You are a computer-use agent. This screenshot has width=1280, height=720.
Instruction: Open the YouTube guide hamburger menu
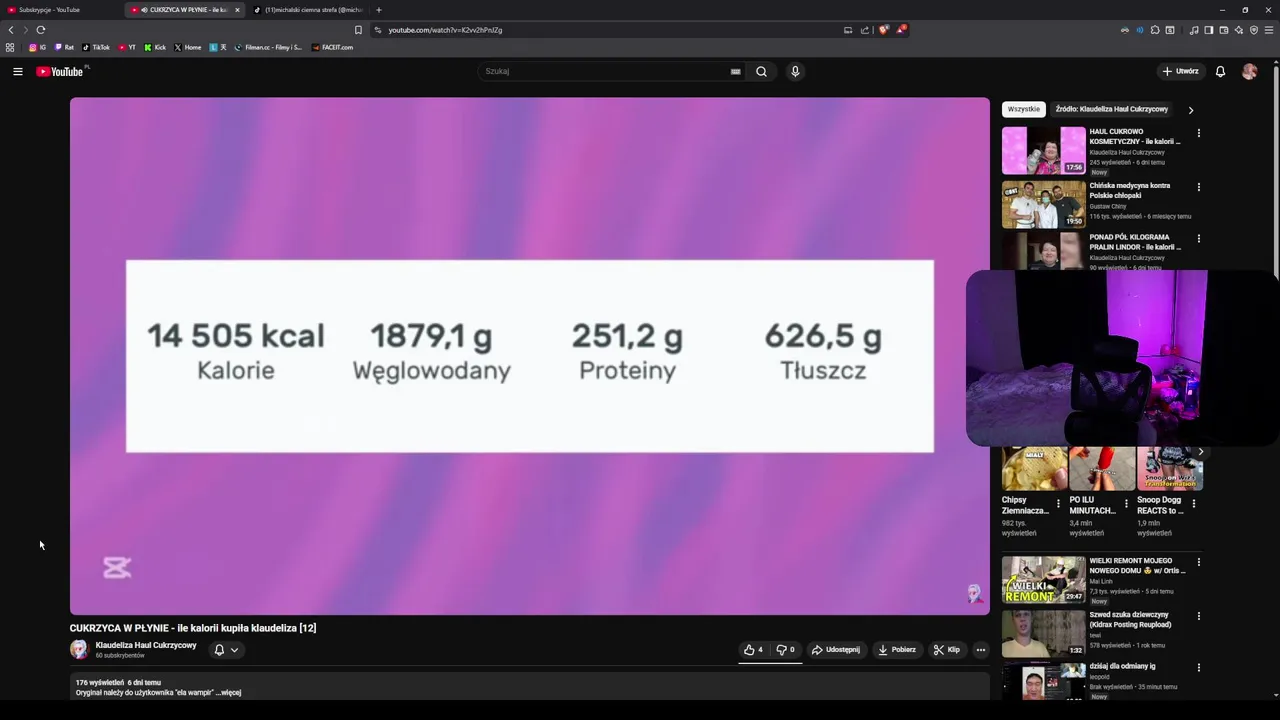pos(17,71)
